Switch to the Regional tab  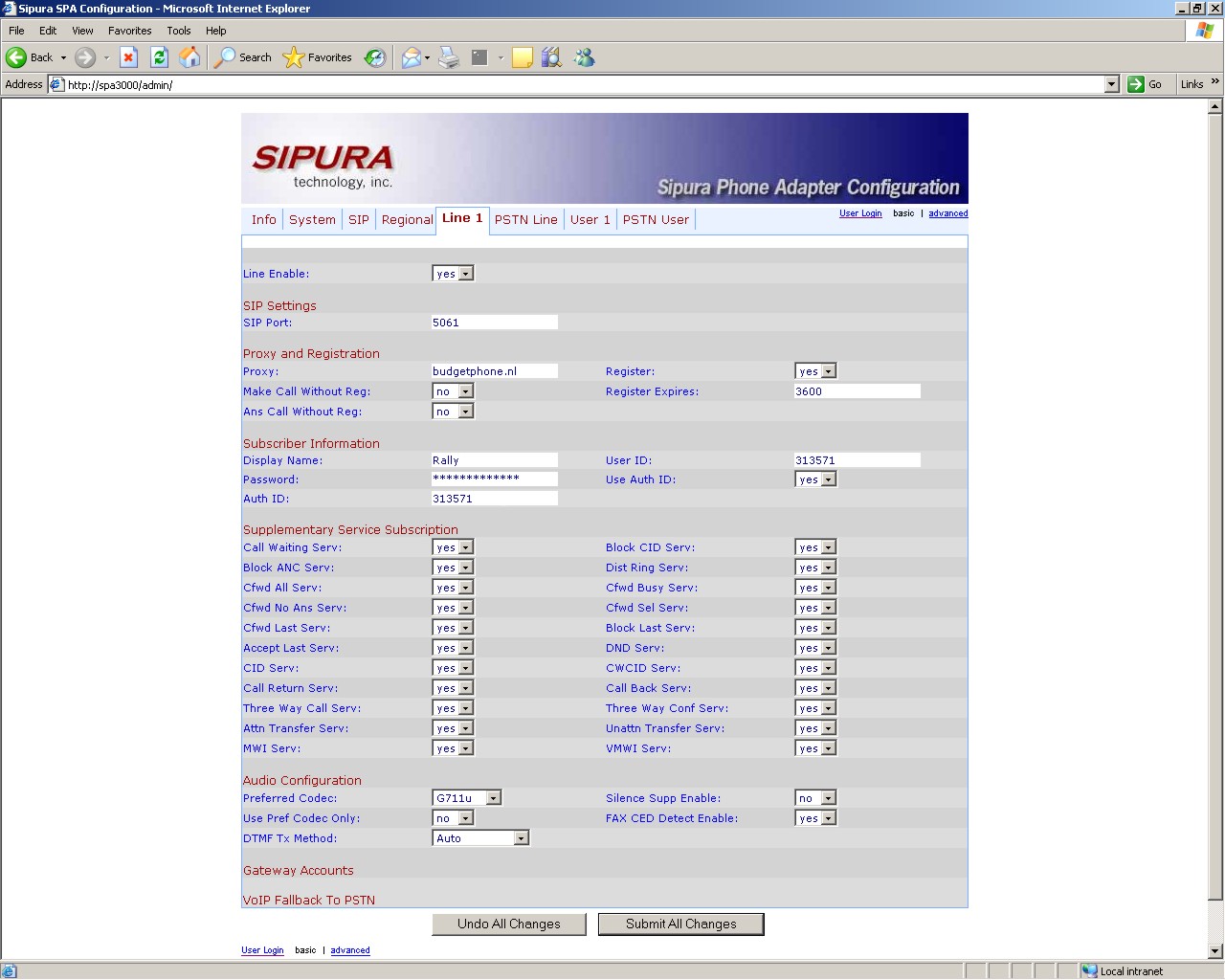[407, 219]
